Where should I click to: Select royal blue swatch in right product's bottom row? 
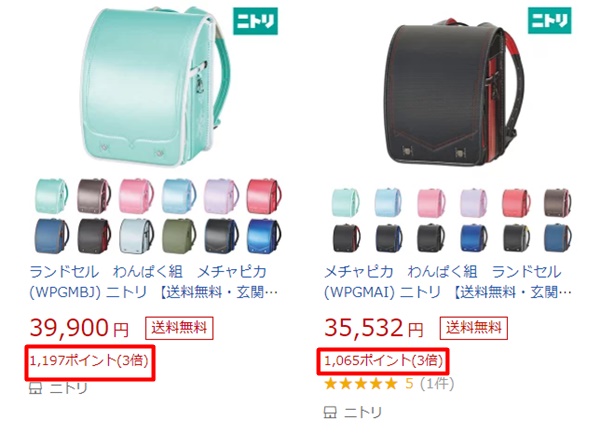coord(473,238)
